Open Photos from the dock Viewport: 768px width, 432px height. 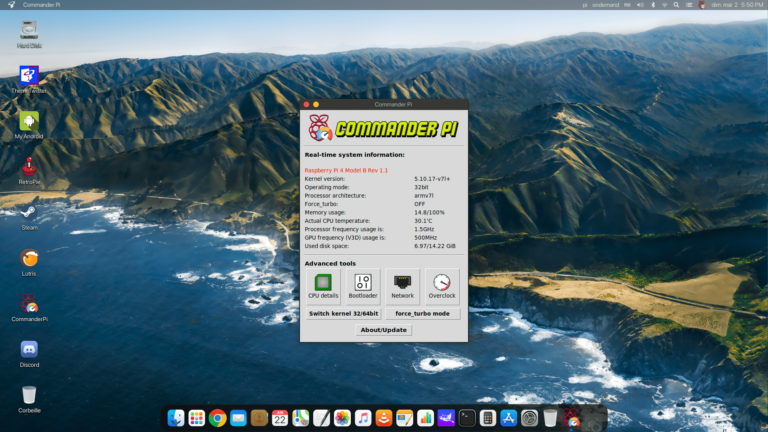pos(342,418)
